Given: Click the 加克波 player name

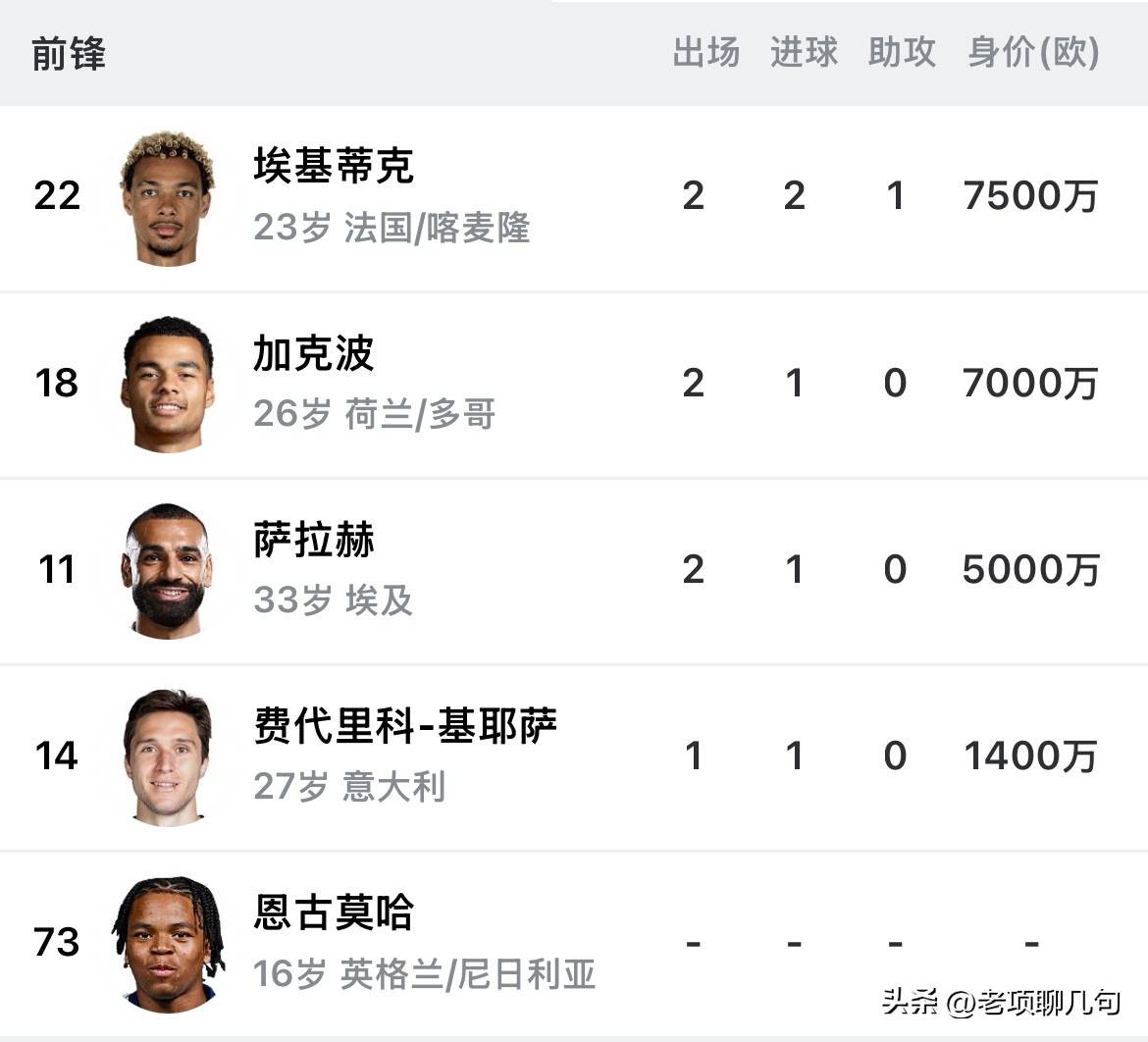Looking at the screenshot, I should pos(314,353).
